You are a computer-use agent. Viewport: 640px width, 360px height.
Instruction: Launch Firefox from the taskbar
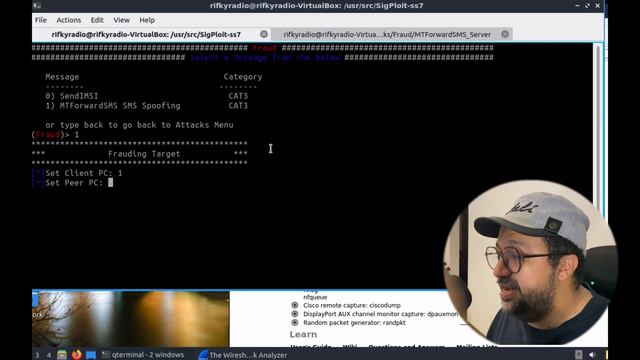[76, 355]
